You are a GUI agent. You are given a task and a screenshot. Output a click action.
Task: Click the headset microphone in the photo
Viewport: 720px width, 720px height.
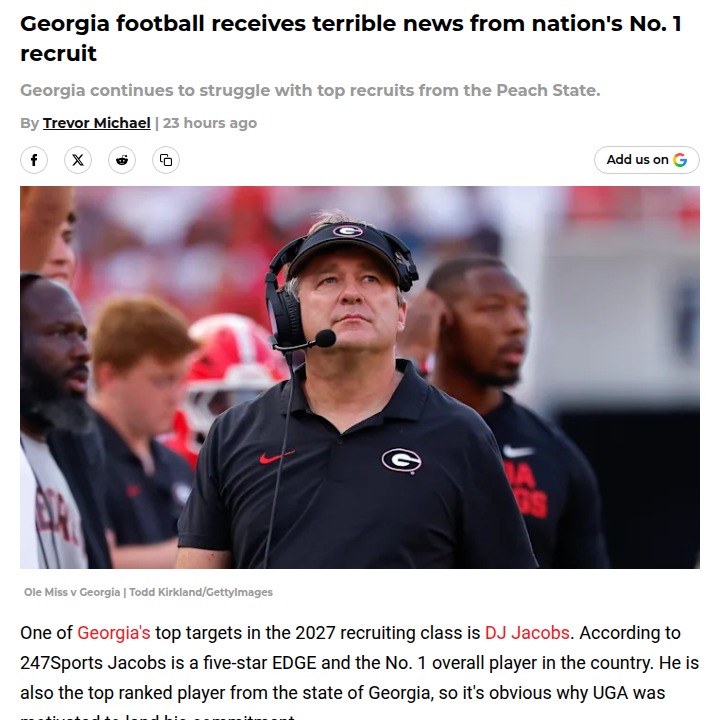(324, 339)
